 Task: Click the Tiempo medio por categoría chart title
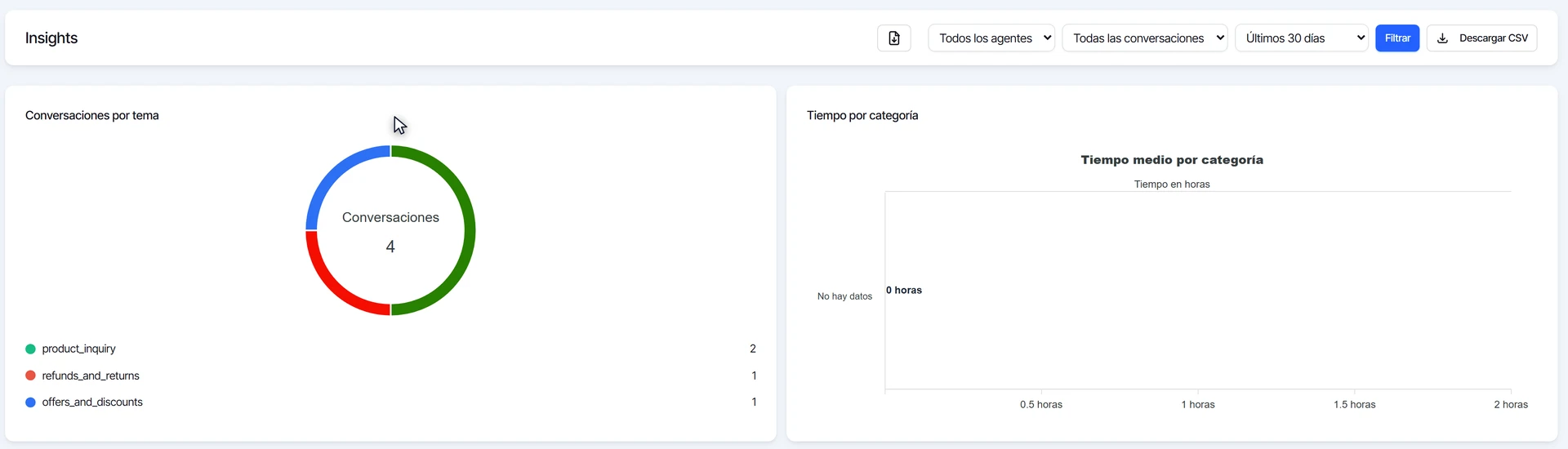click(1172, 160)
